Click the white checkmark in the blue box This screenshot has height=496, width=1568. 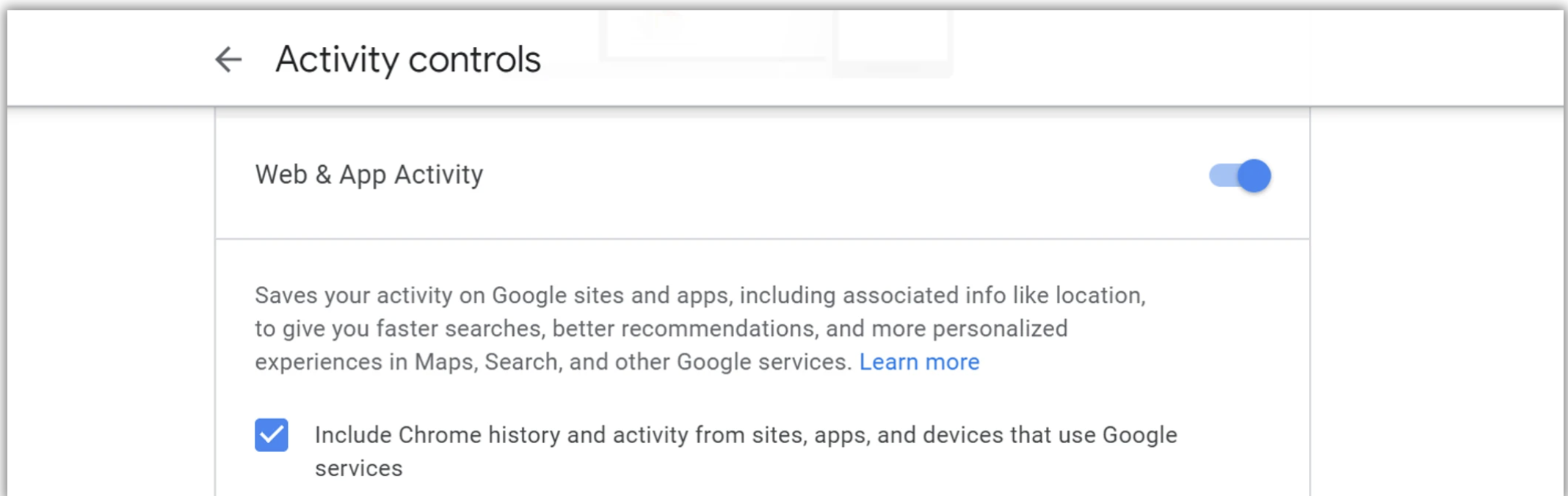(272, 435)
